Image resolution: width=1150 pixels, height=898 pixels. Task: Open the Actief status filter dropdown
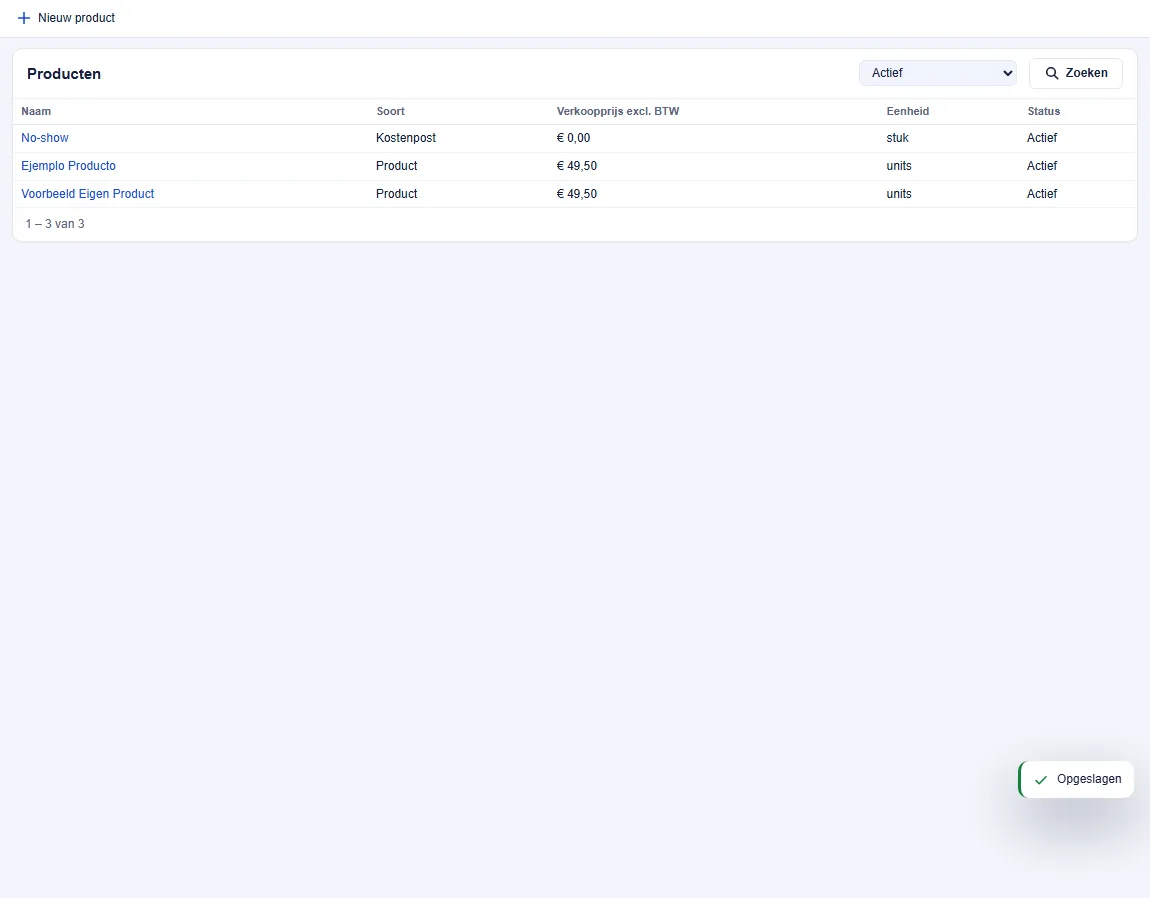pyautogui.click(x=937, y=73)
